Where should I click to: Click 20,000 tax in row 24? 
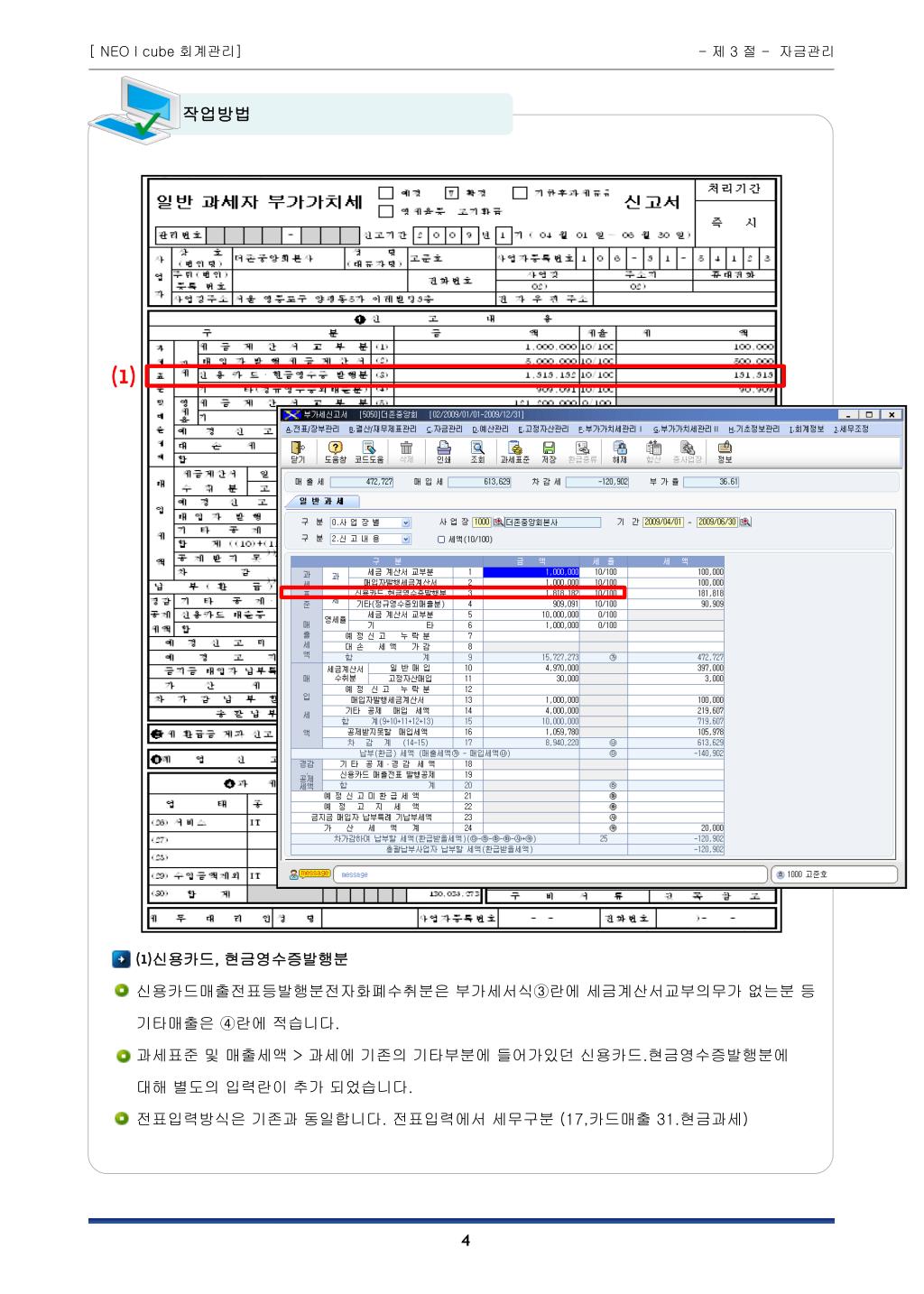(676, 827)
